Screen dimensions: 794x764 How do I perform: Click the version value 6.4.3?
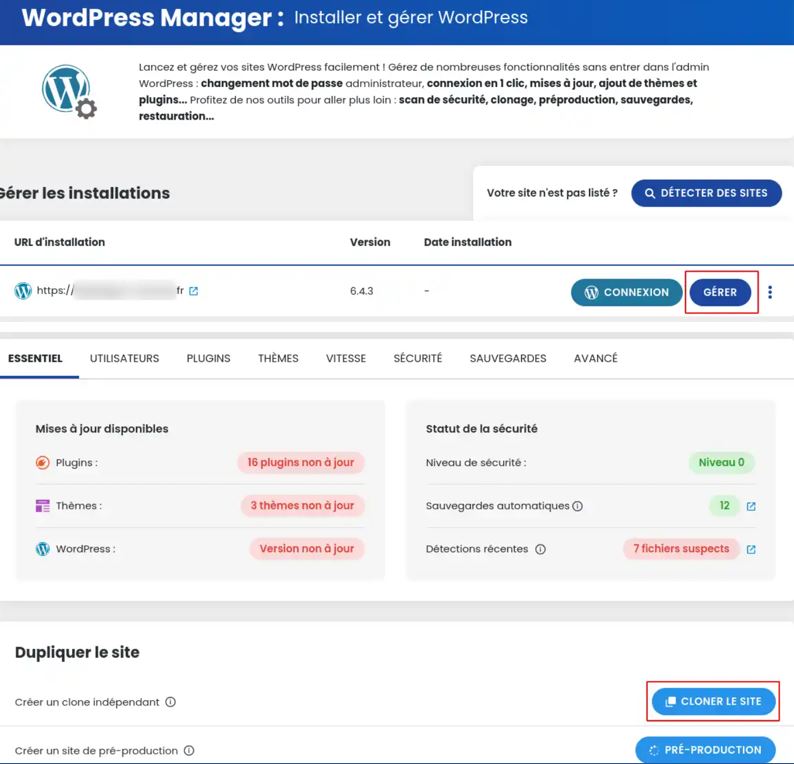(x=362, y=291)
